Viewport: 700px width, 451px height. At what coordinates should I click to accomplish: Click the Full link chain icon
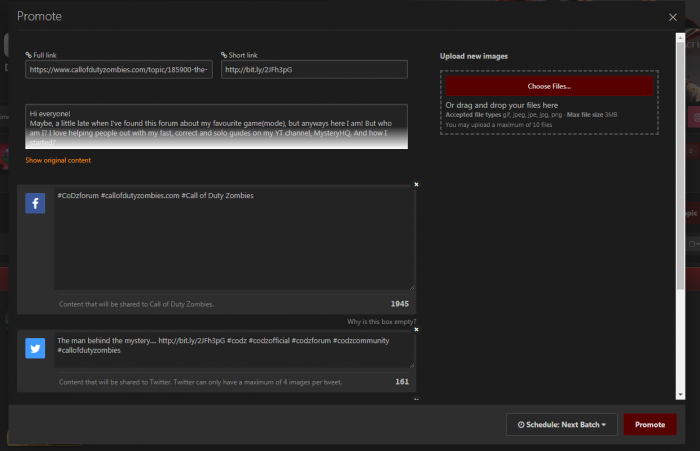tap(28, 54)
